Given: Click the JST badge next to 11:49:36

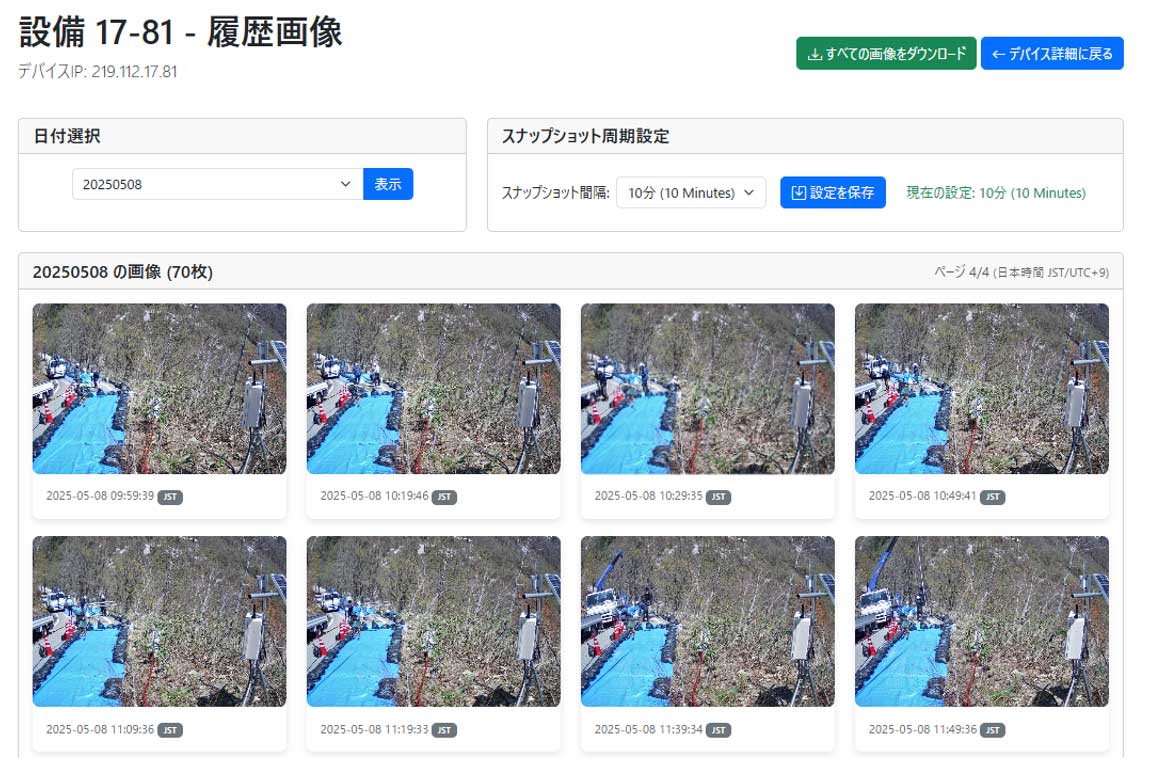Looking at the screenshot, I should [991, 730].
